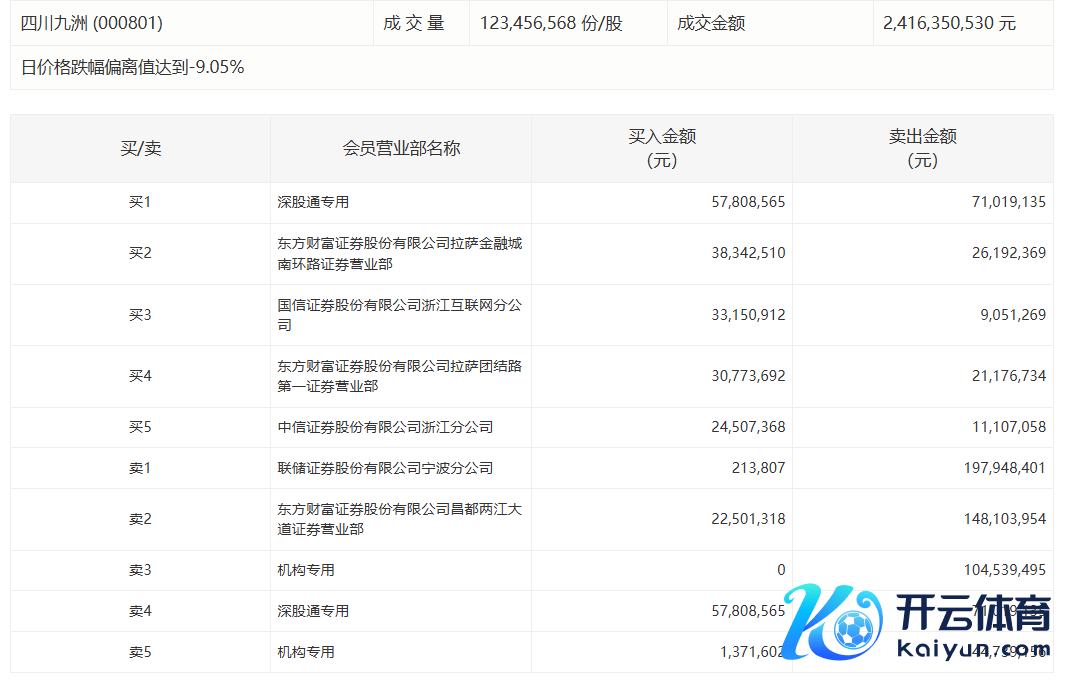Select 机构专用 in the 卖3 row

point(306,570)
